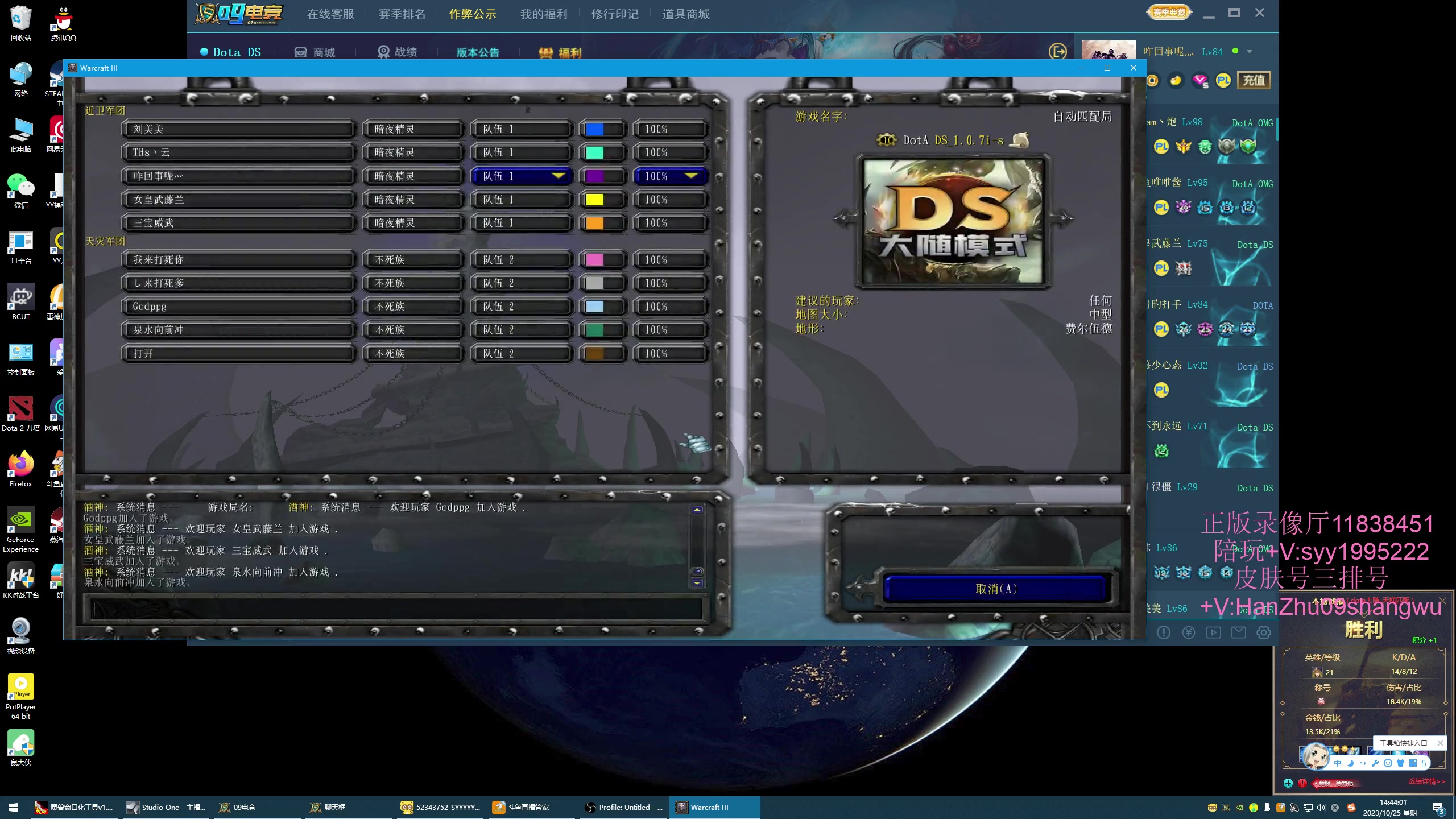Click the volume speaker tray icon

tap(1321, 808)
